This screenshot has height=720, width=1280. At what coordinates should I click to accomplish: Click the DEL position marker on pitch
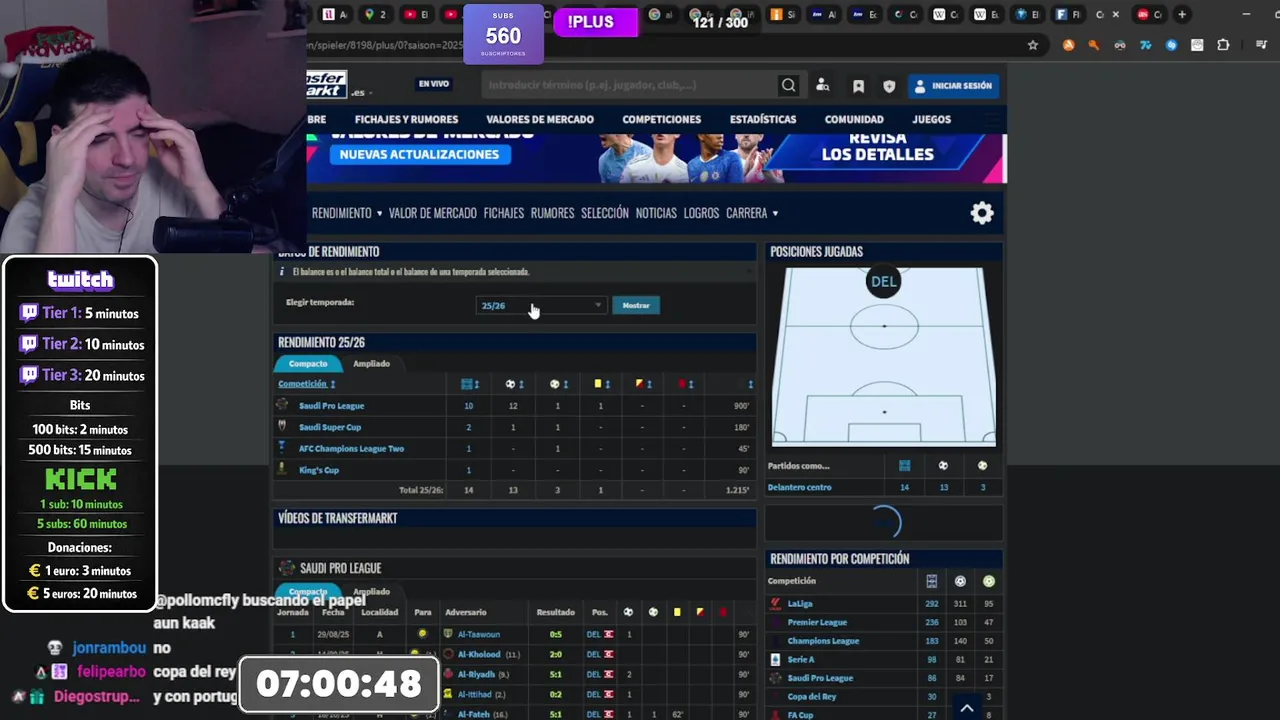[884, 281]
